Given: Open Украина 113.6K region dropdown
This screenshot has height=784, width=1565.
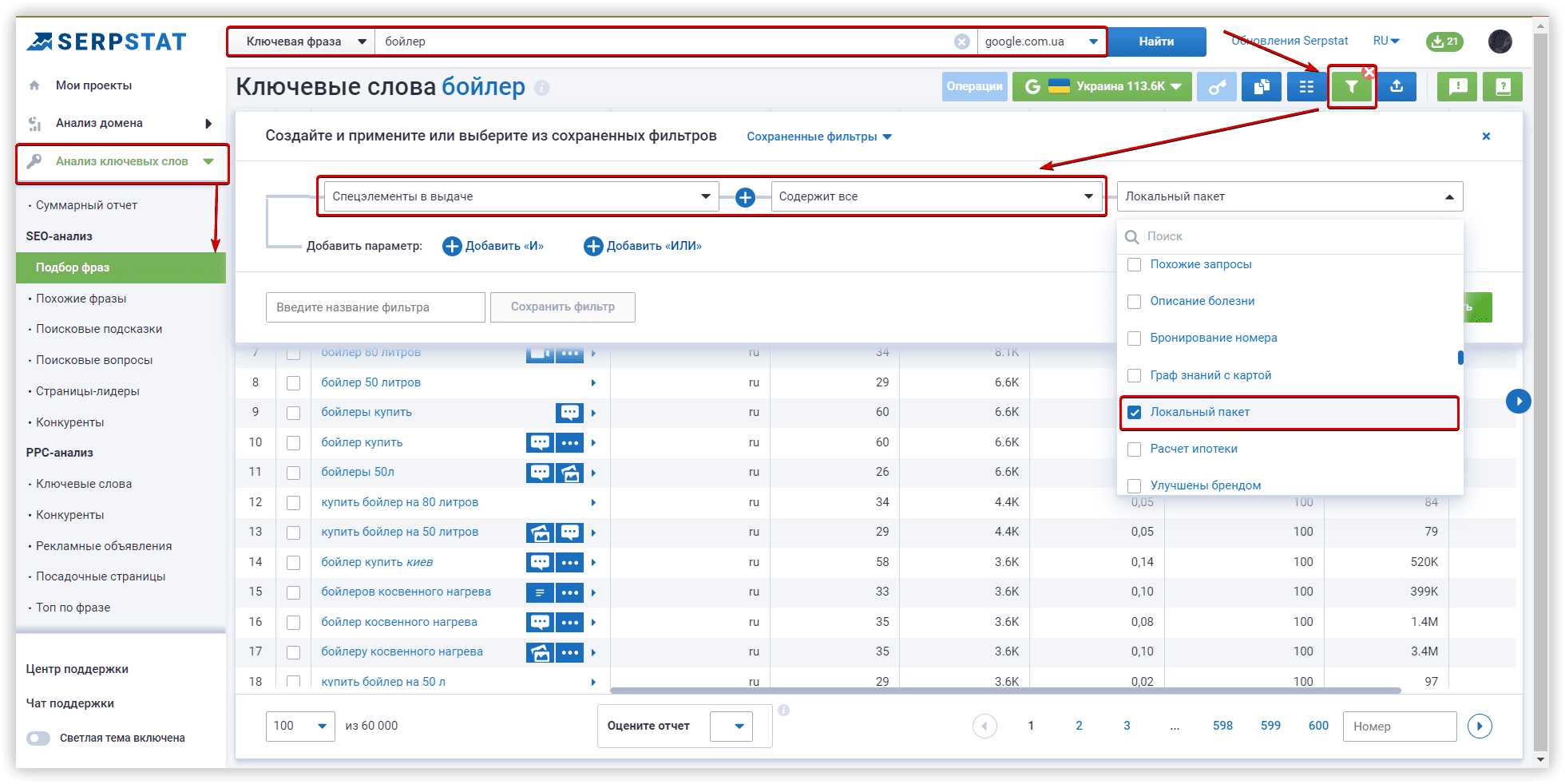Looking at the screenshot, I should coord(1102,87).
